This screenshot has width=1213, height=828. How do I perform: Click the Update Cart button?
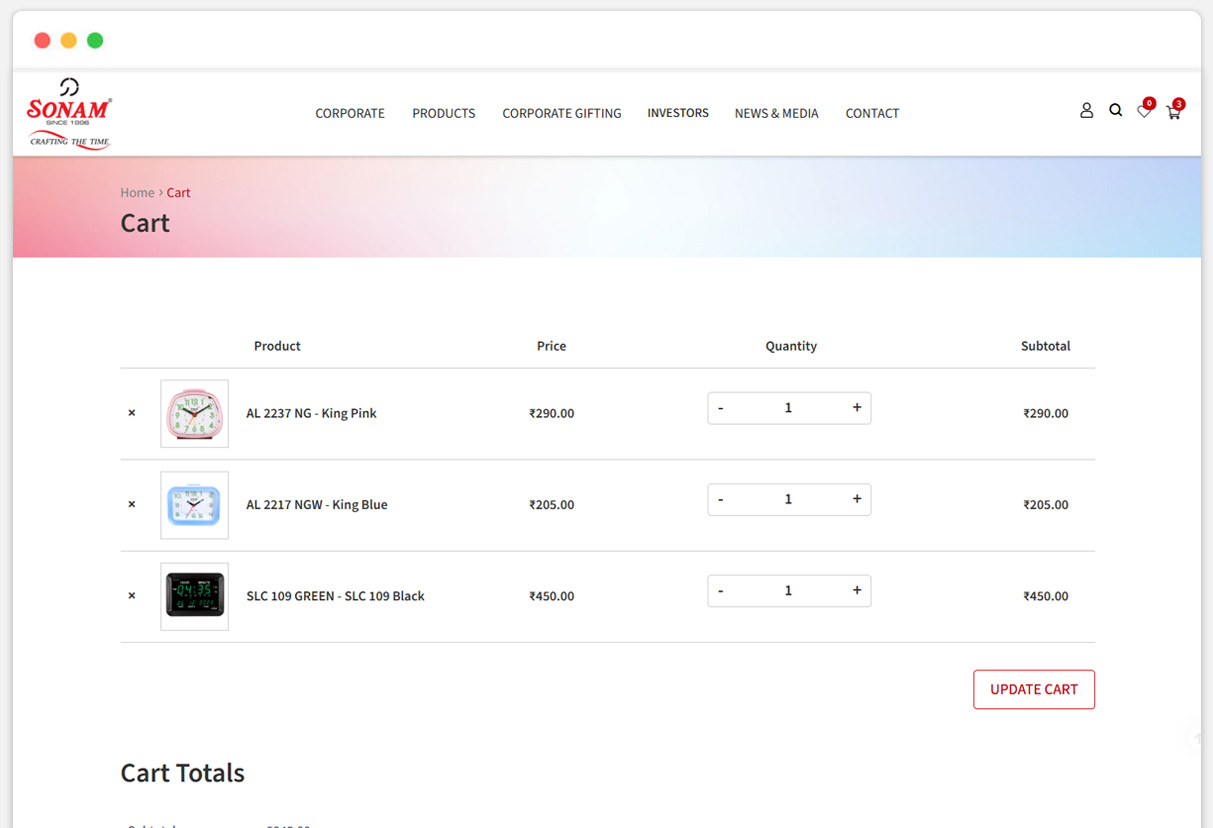(x=1034, y=689)
